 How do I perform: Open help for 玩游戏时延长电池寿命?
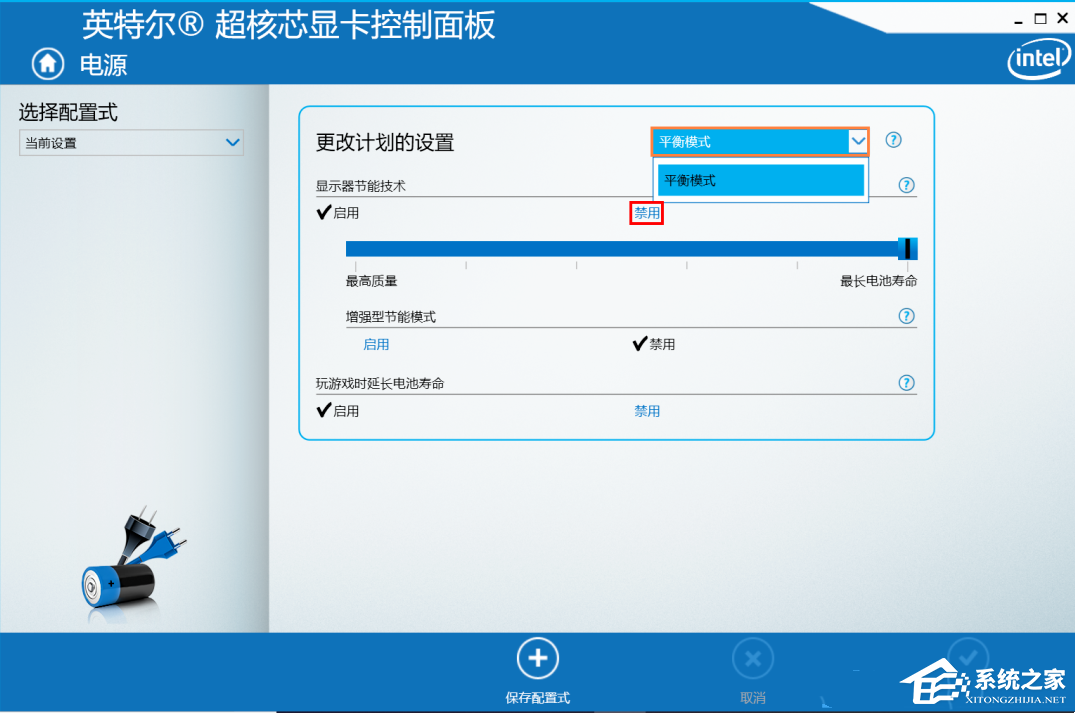[906, 383]
